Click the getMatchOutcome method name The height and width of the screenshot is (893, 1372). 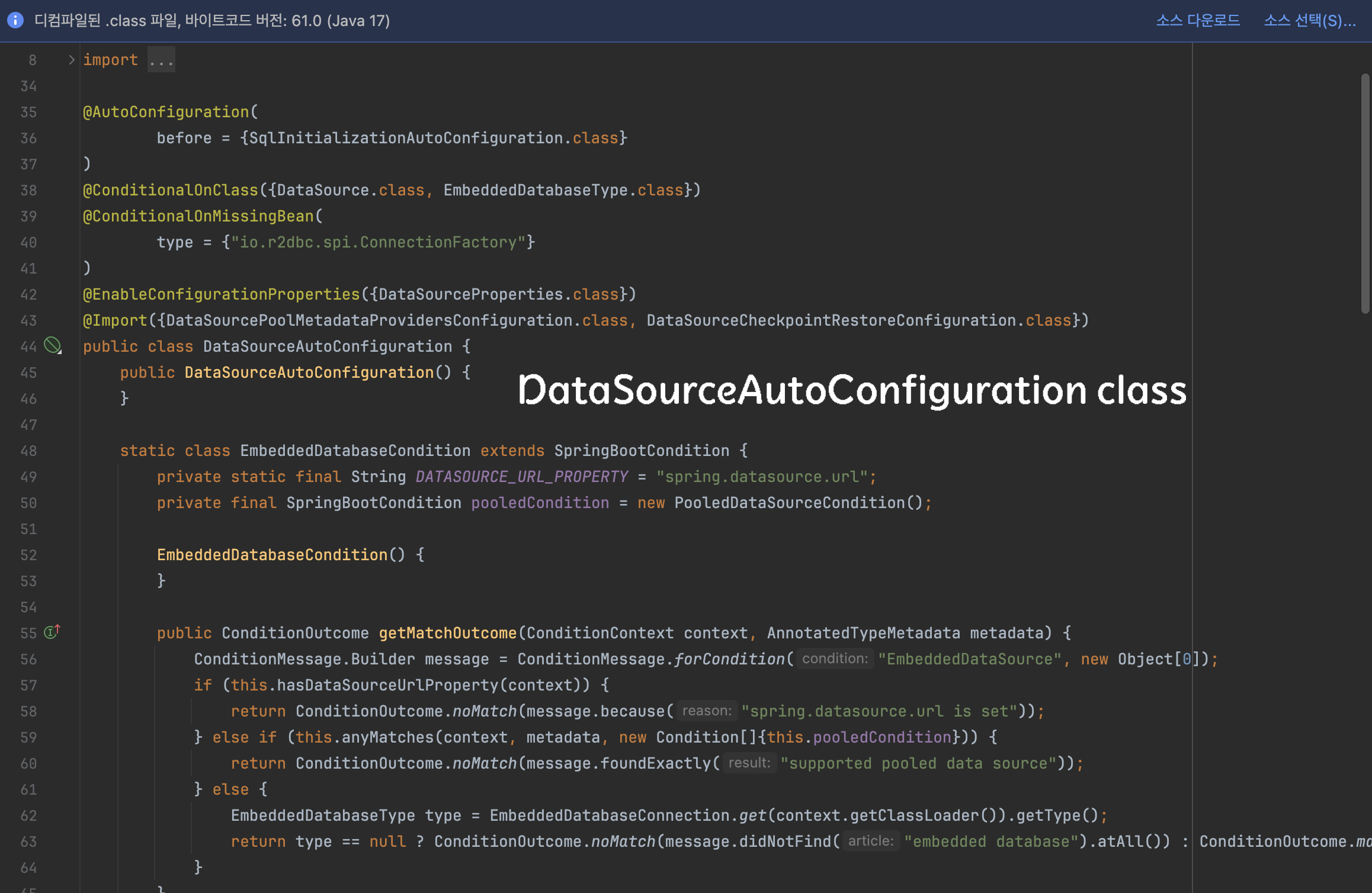[448, 633]
